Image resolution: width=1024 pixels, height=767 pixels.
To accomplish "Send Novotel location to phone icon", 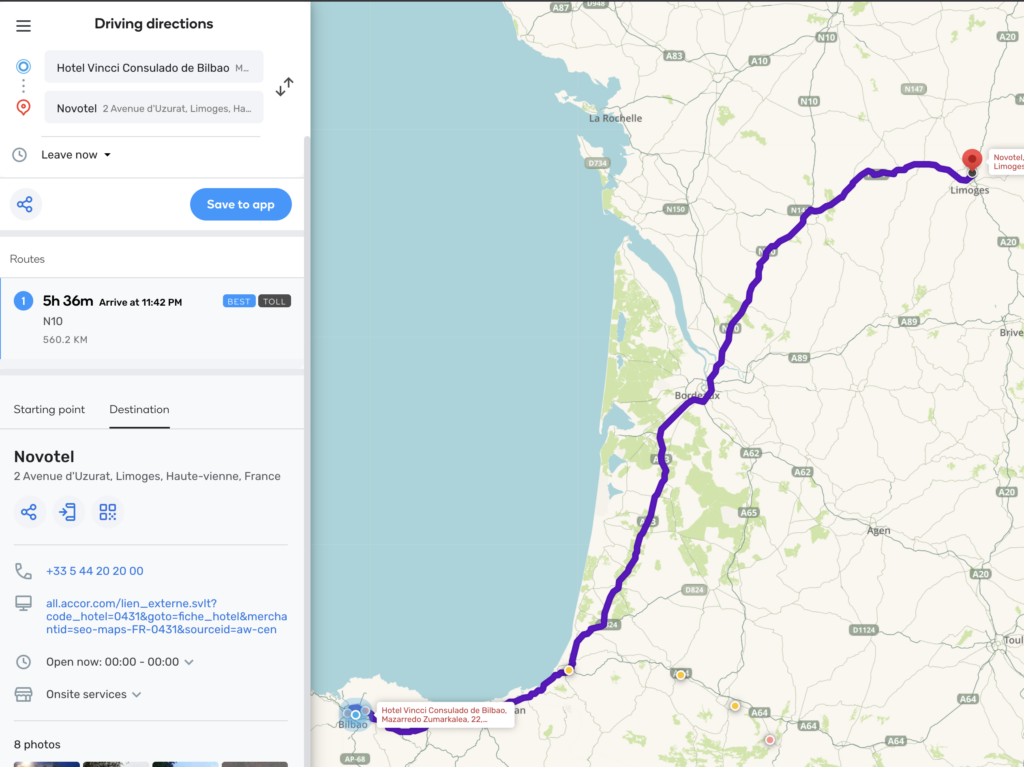I will (68, 512).
